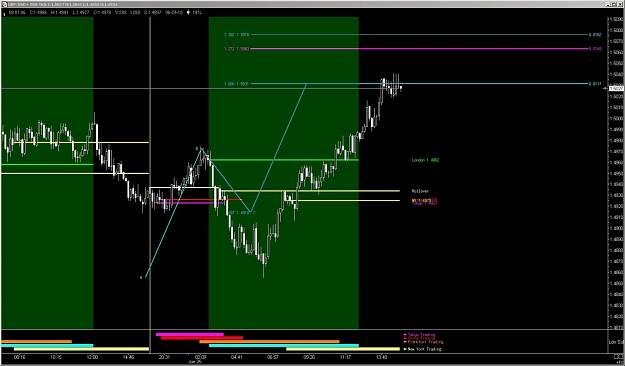
Task: Click the 'Frankfurt Trading' legend entry
Action: (x=423, y=342)
